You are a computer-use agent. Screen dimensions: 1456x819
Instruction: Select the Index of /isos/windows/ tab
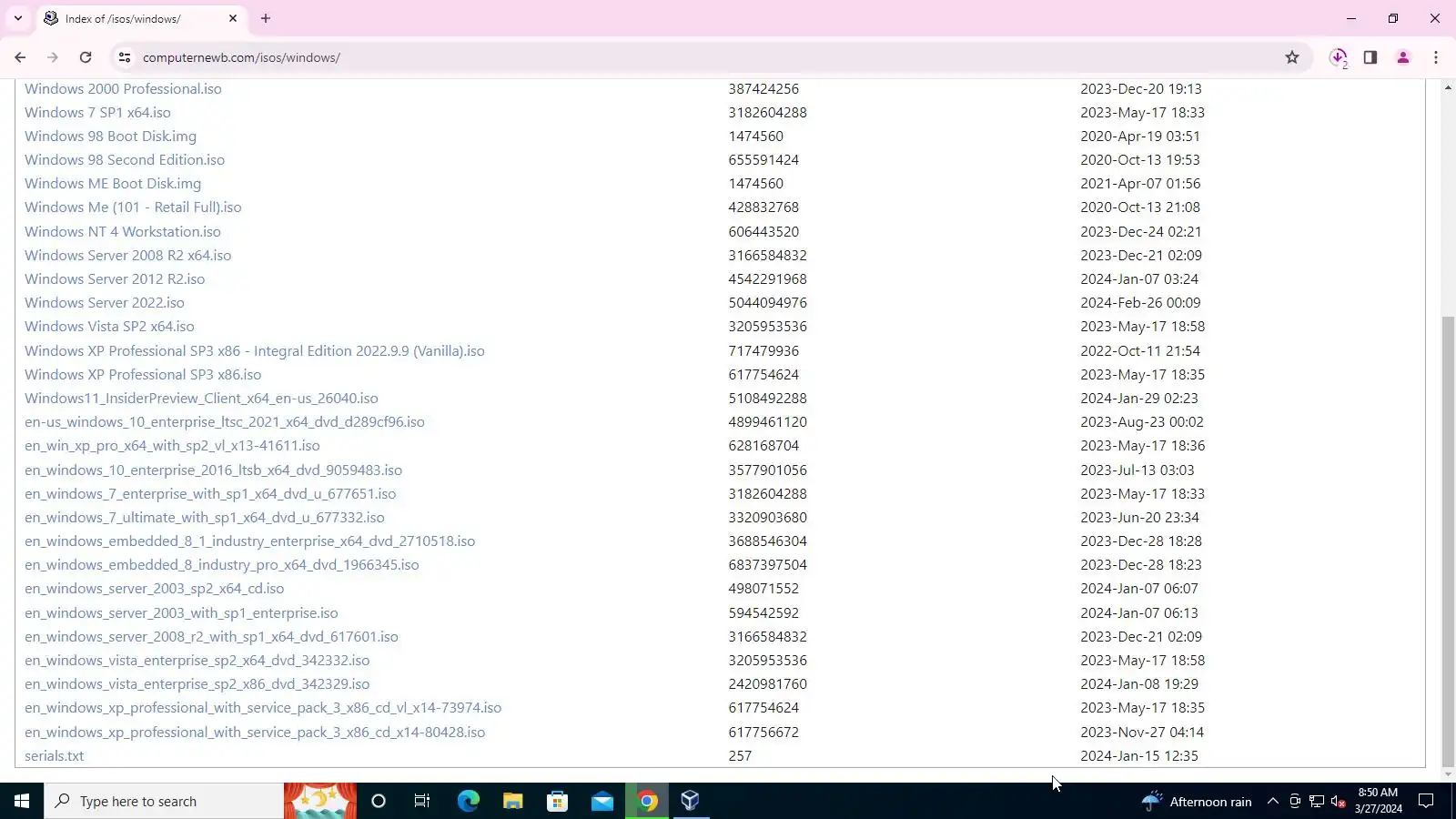coord(141,18)
